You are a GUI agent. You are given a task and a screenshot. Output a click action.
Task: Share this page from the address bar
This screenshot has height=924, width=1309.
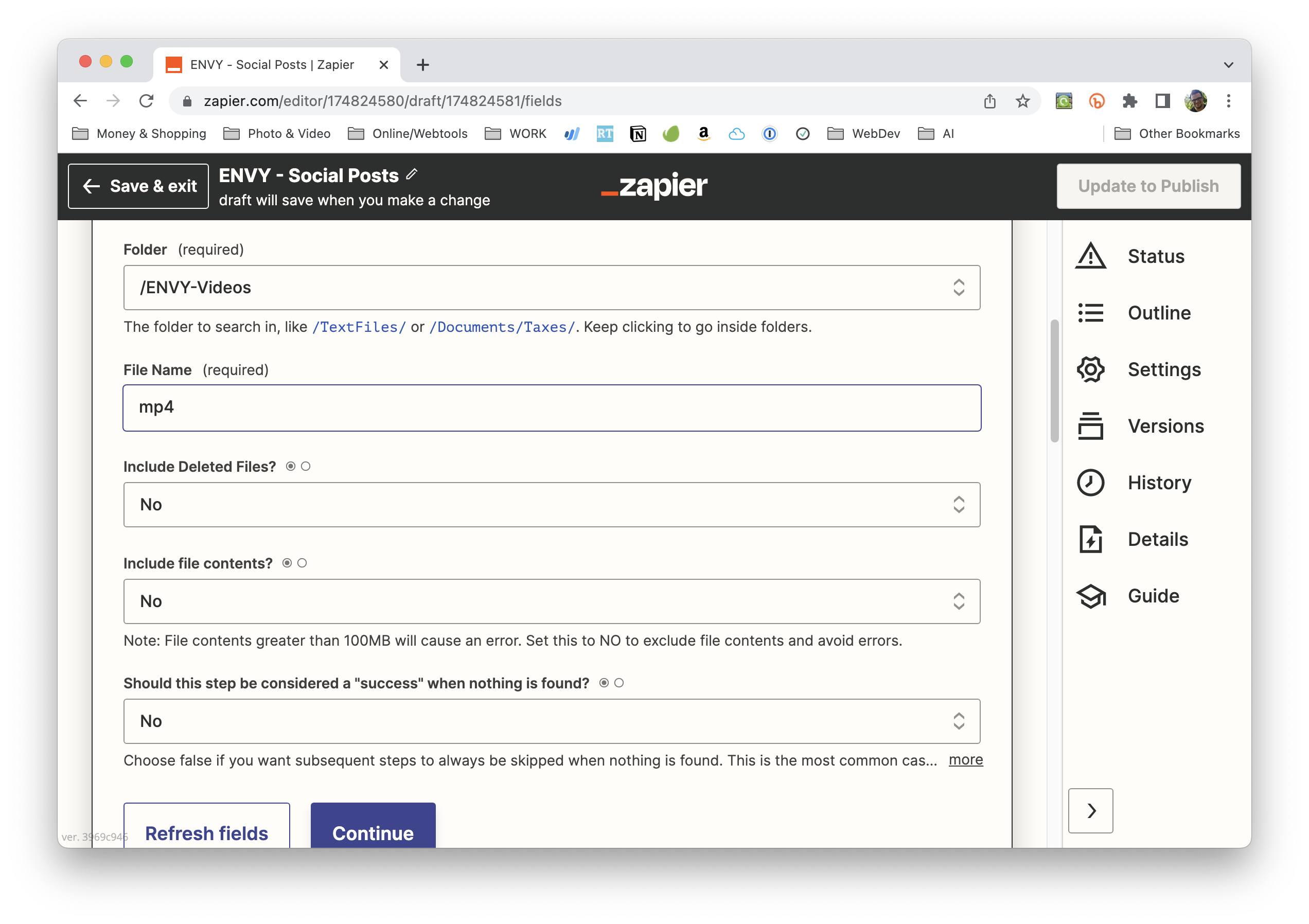click(x=990, y=101)
